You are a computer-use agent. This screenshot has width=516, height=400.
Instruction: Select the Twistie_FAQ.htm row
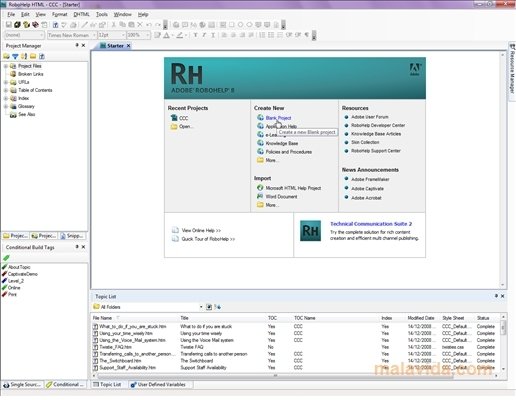295,347
